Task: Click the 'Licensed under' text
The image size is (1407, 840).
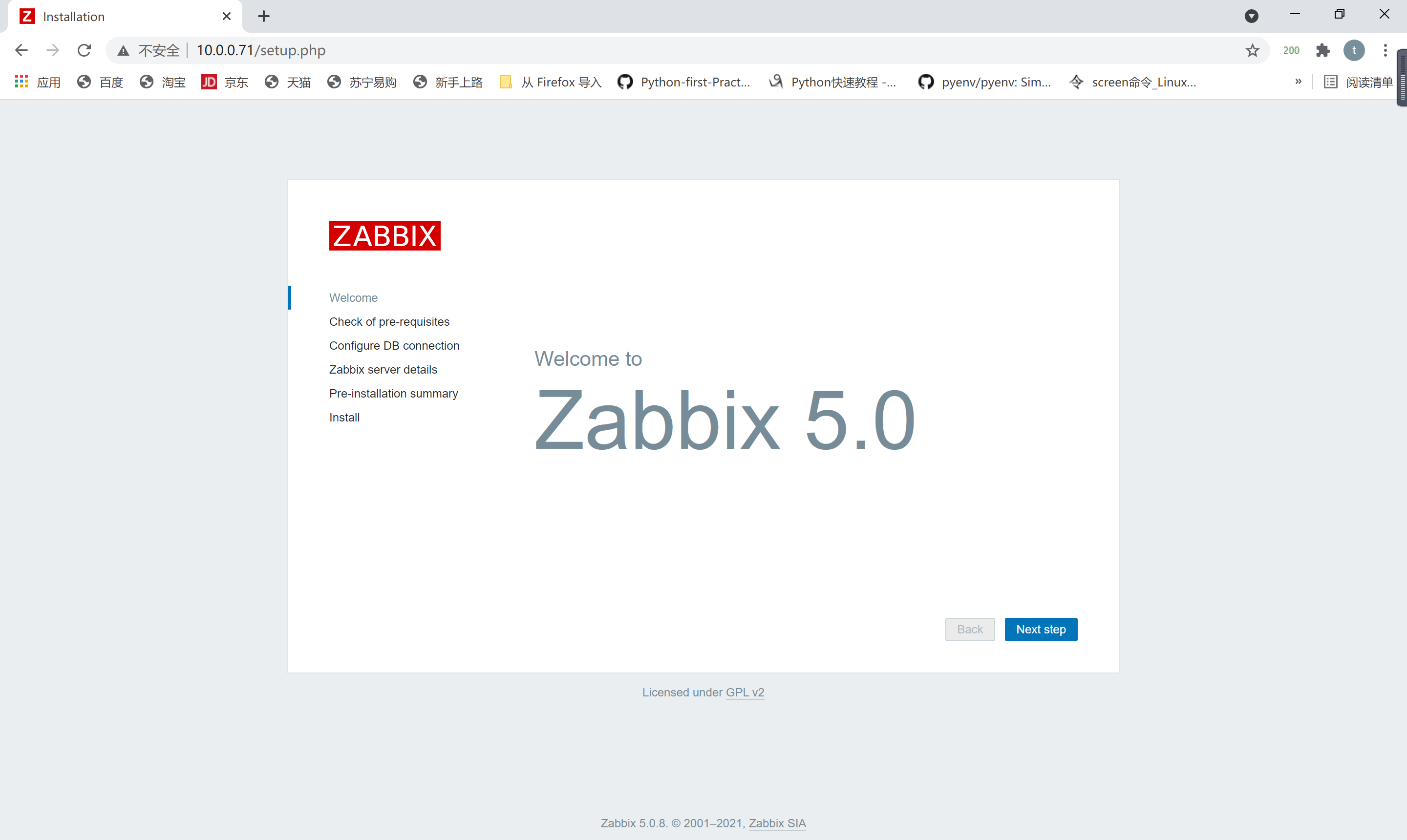Action: tap(682, 692)
